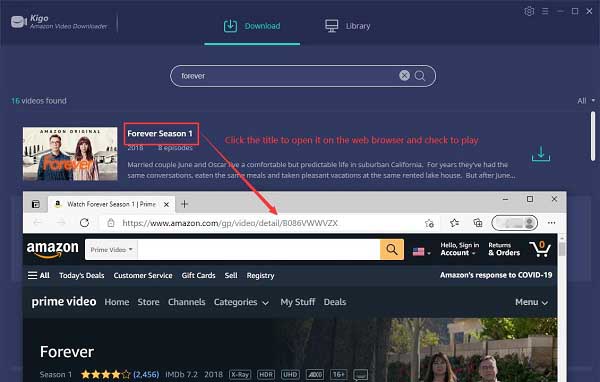Viewport: 600px width, 382px height.
Task: Click 'IMDb 7.2' text
Action: tap(181, 374)
